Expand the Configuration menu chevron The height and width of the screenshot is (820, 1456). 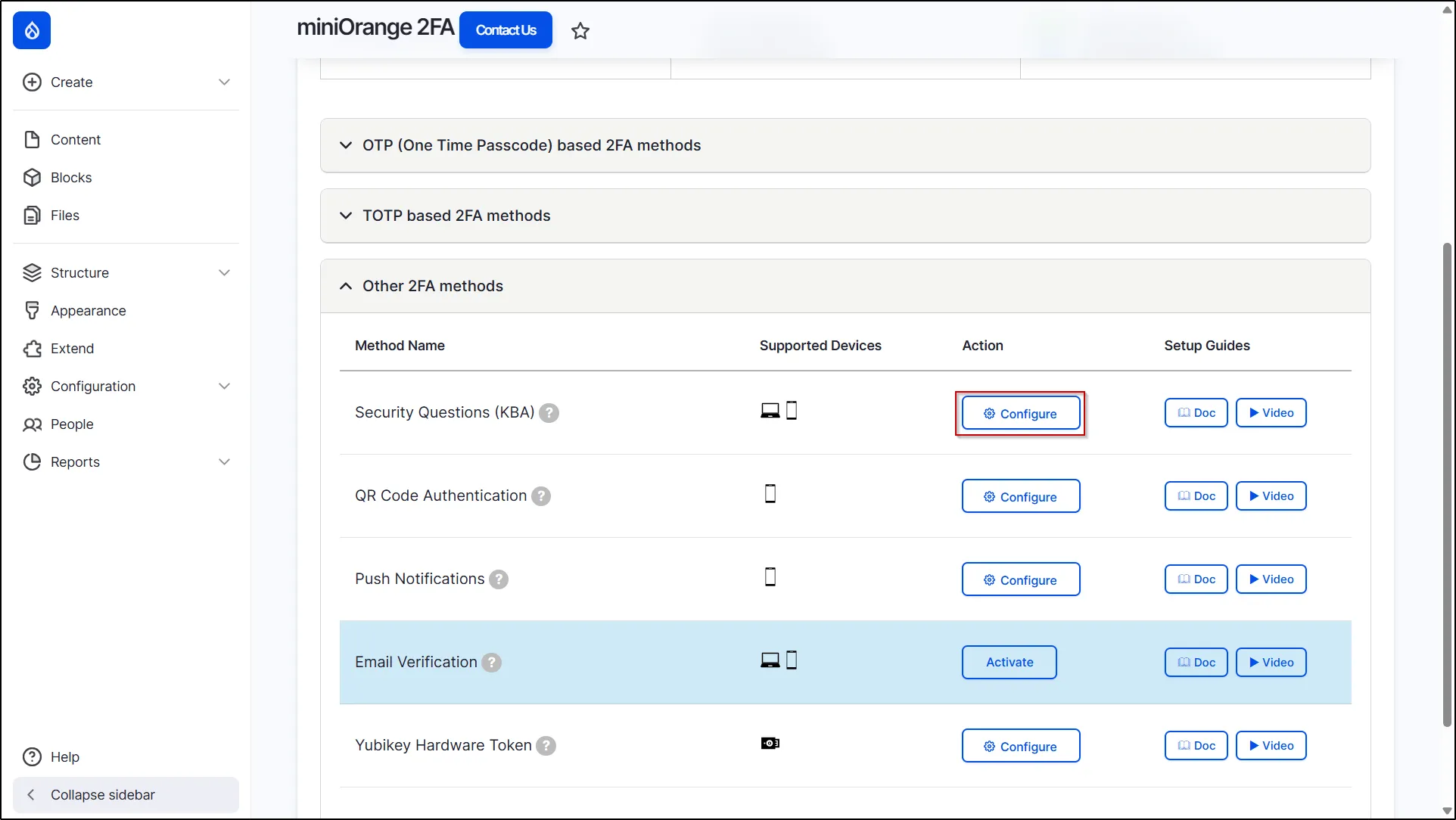pyautogui.click(x=224, y=386)
